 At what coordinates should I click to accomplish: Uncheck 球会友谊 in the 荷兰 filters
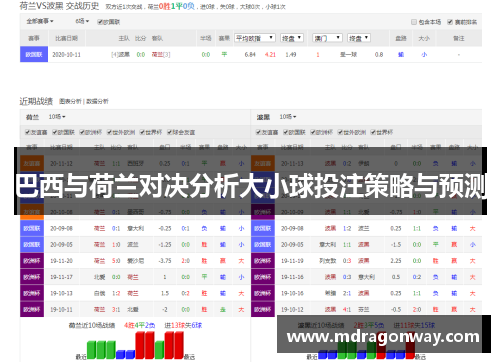[x=170, y=132]
